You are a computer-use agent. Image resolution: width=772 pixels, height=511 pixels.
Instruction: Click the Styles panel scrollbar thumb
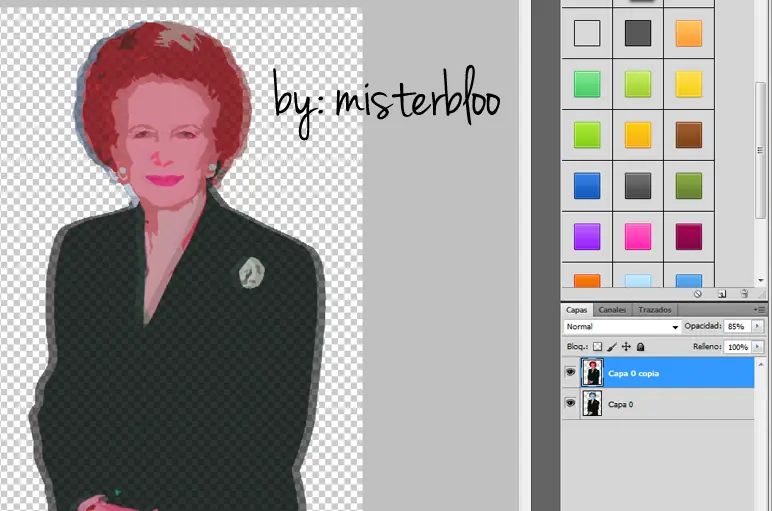(x=760, y=150)
